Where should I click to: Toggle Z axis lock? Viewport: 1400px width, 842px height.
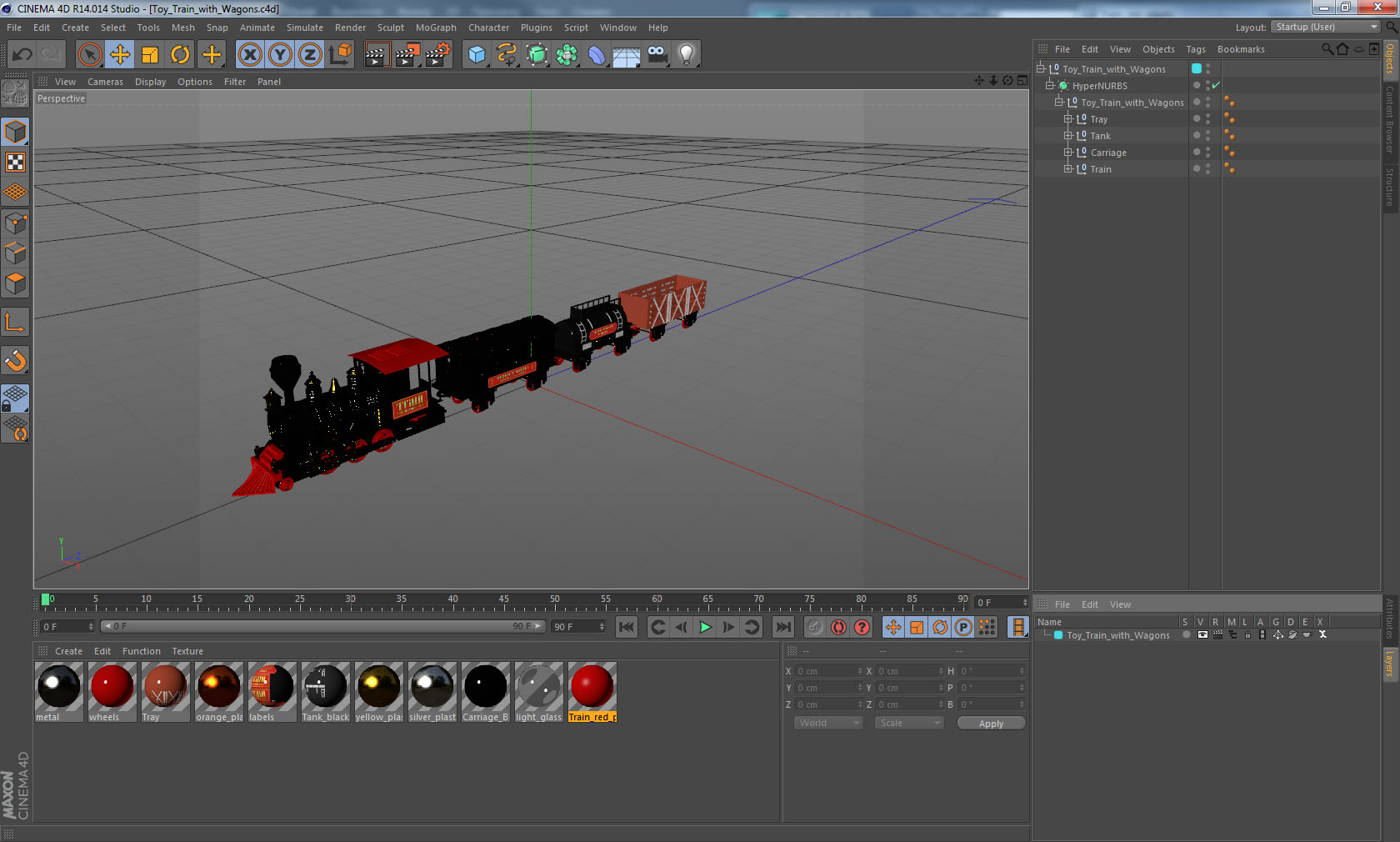(x=310, y=55)
